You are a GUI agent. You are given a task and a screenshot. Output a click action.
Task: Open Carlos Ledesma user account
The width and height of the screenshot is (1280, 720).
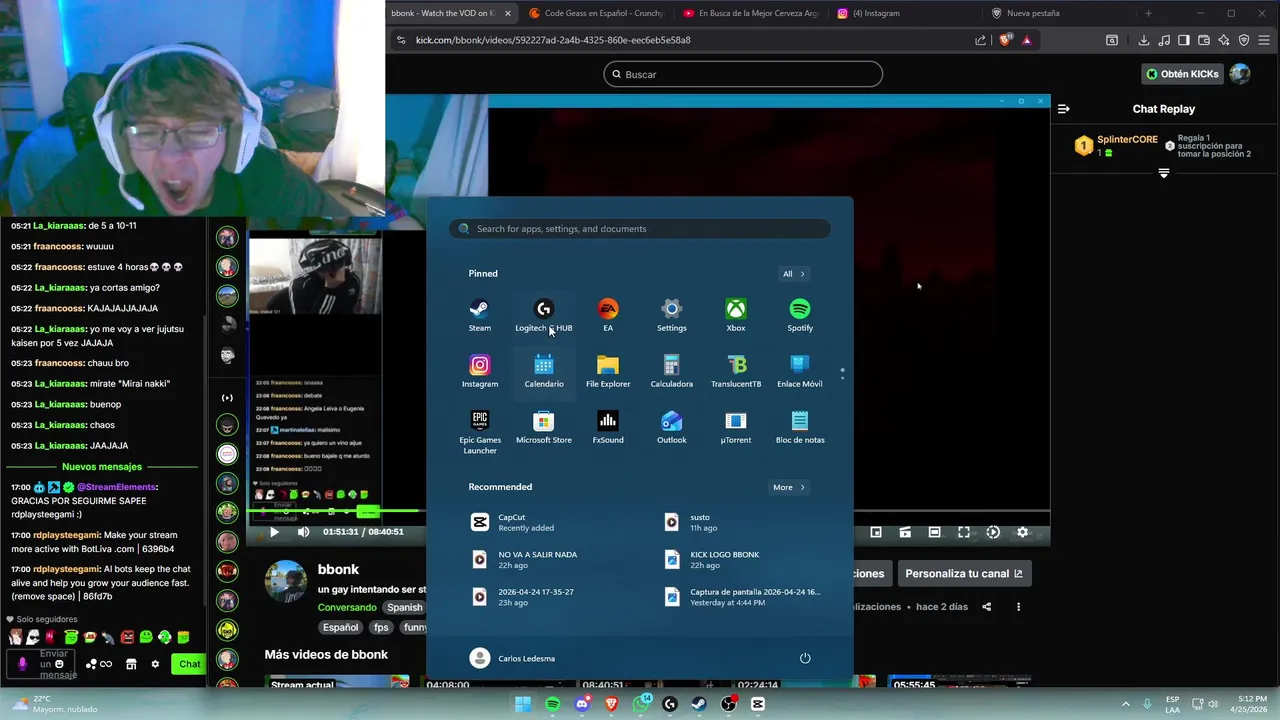pos(513,658)
